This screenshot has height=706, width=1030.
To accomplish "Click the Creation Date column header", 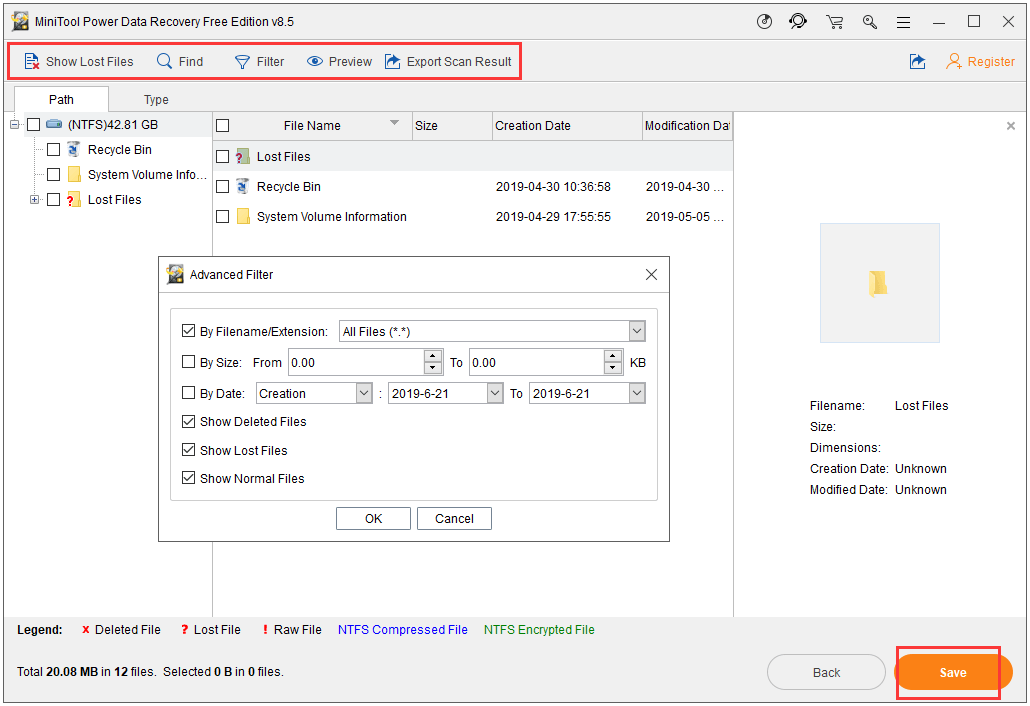I will click(x=567, y=125).
